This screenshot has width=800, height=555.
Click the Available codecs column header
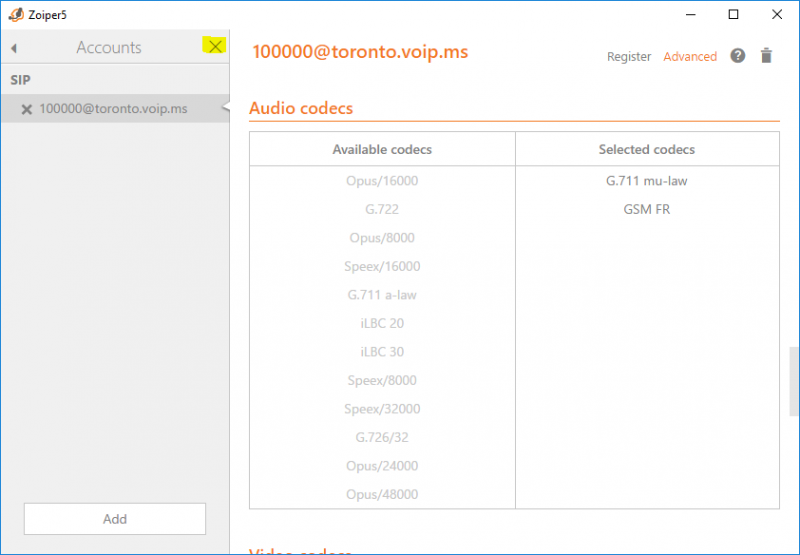tap(382, 149)
